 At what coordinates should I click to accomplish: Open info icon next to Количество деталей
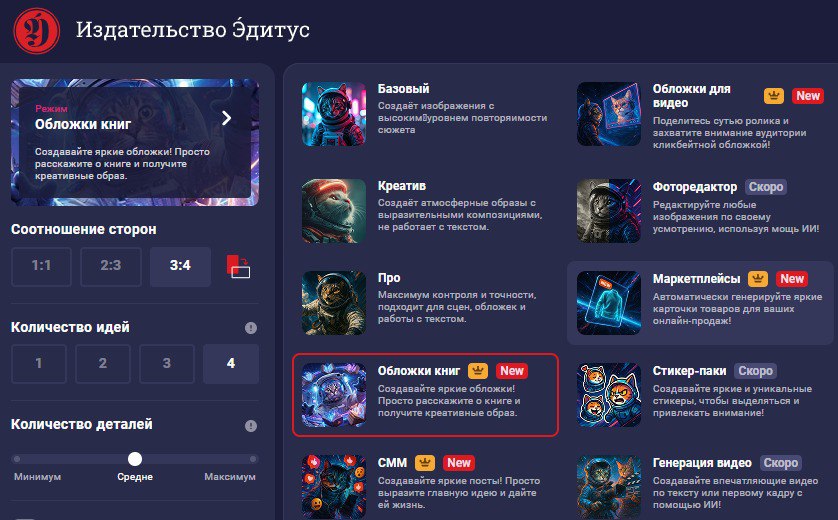click(251, 426)
